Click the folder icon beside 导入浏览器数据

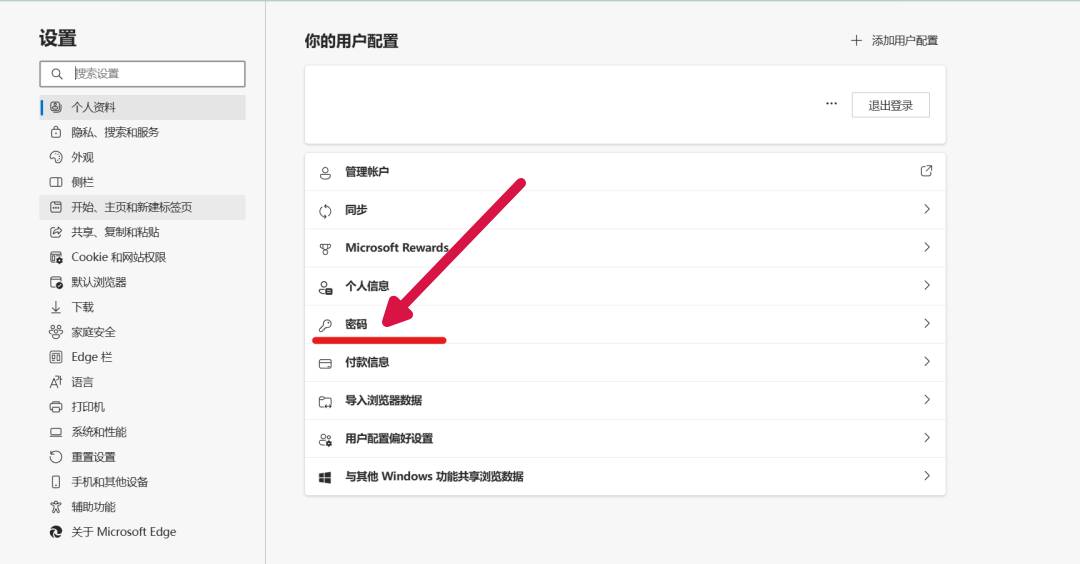[x=325, y=401]
